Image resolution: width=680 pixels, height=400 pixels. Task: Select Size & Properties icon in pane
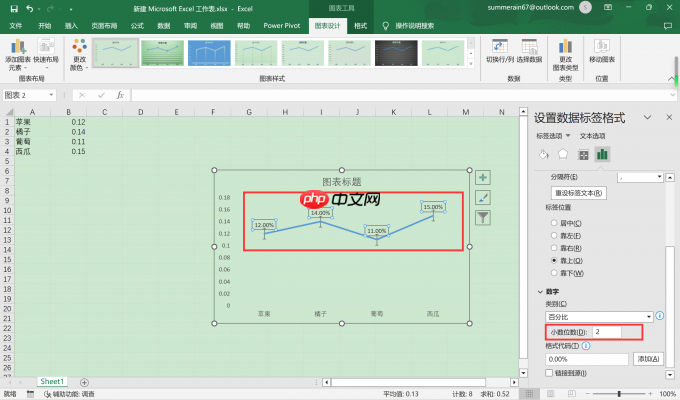tap(583, 155)
